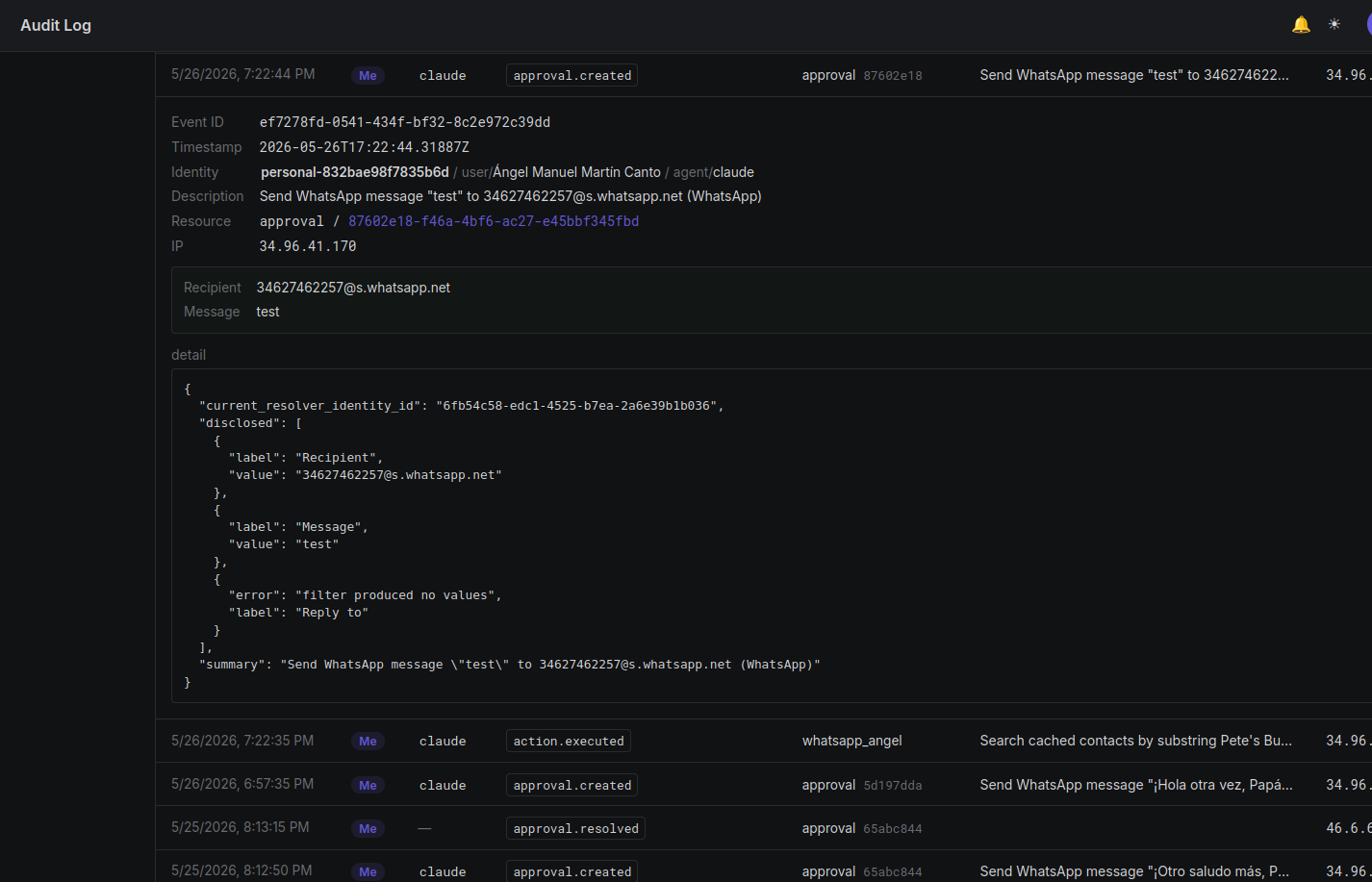Screen dimensions: 1372x882
Task: Expand the 6:57:35 PM approval.created row
Action: pos(764,785)
